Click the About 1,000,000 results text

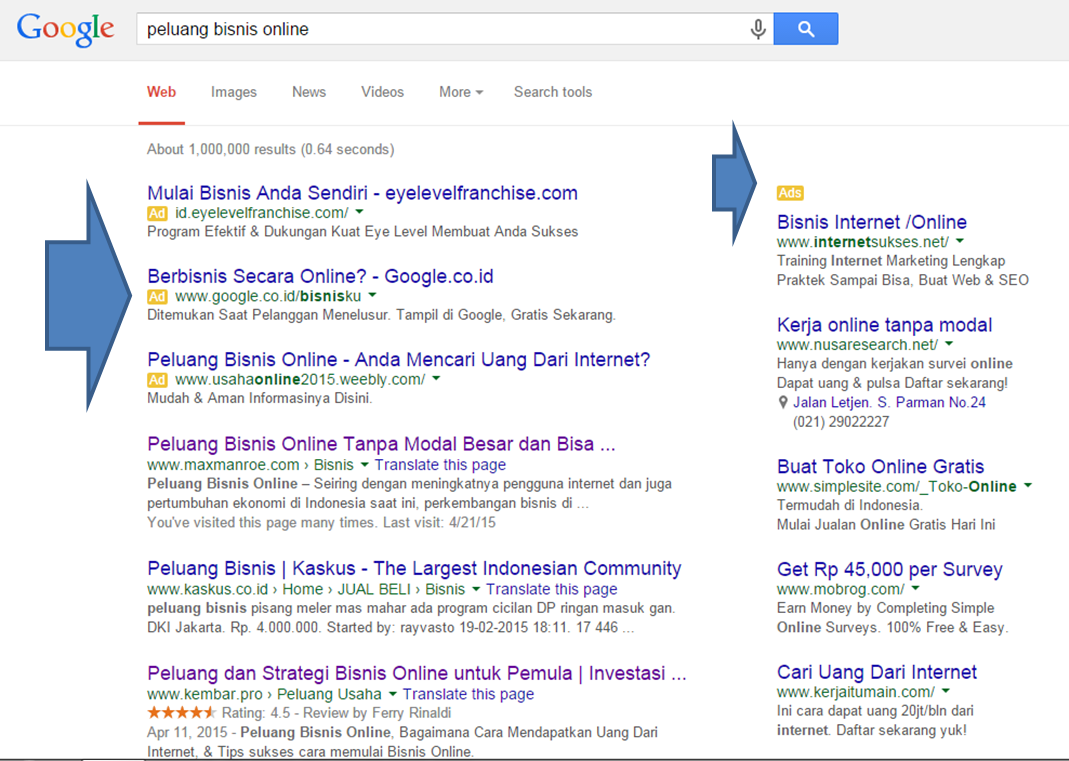click(x=271, y=149)
